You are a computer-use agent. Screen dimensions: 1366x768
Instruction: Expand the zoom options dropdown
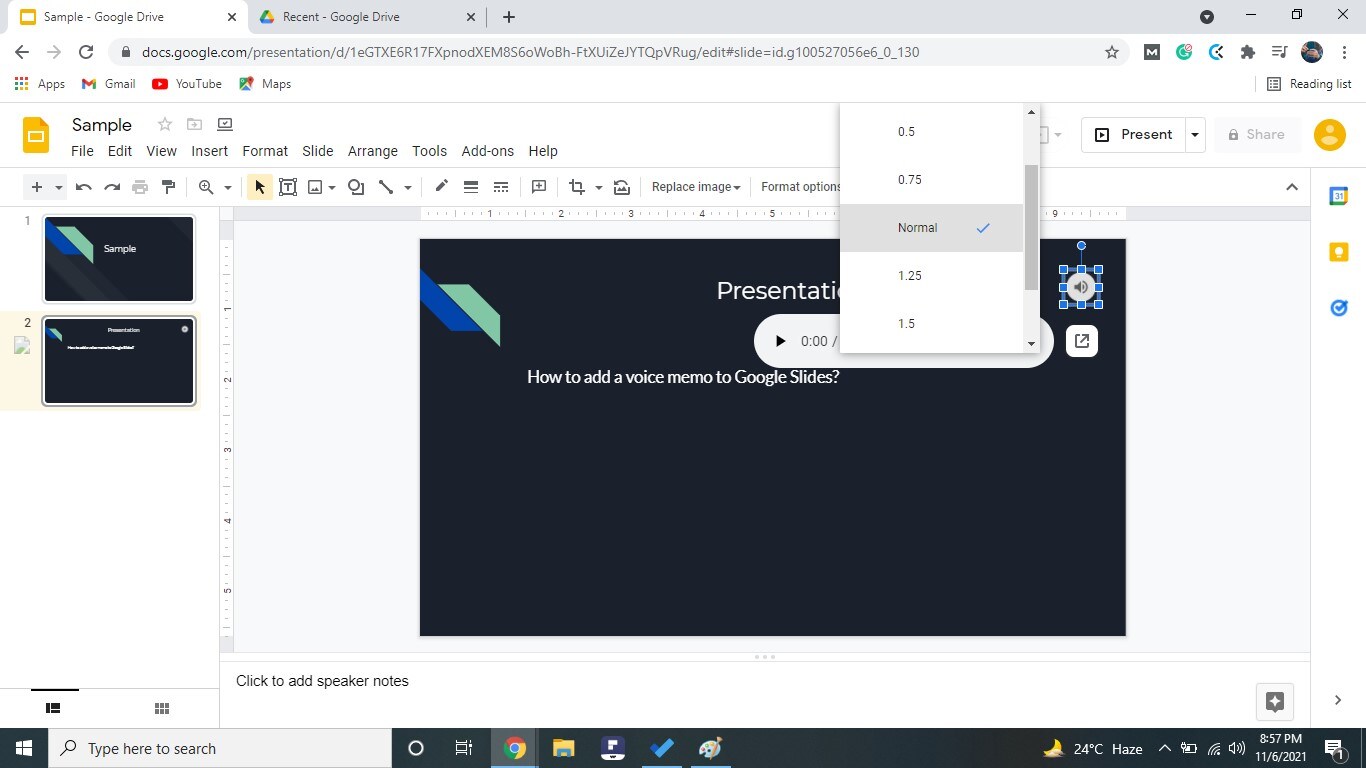point(227,187)
